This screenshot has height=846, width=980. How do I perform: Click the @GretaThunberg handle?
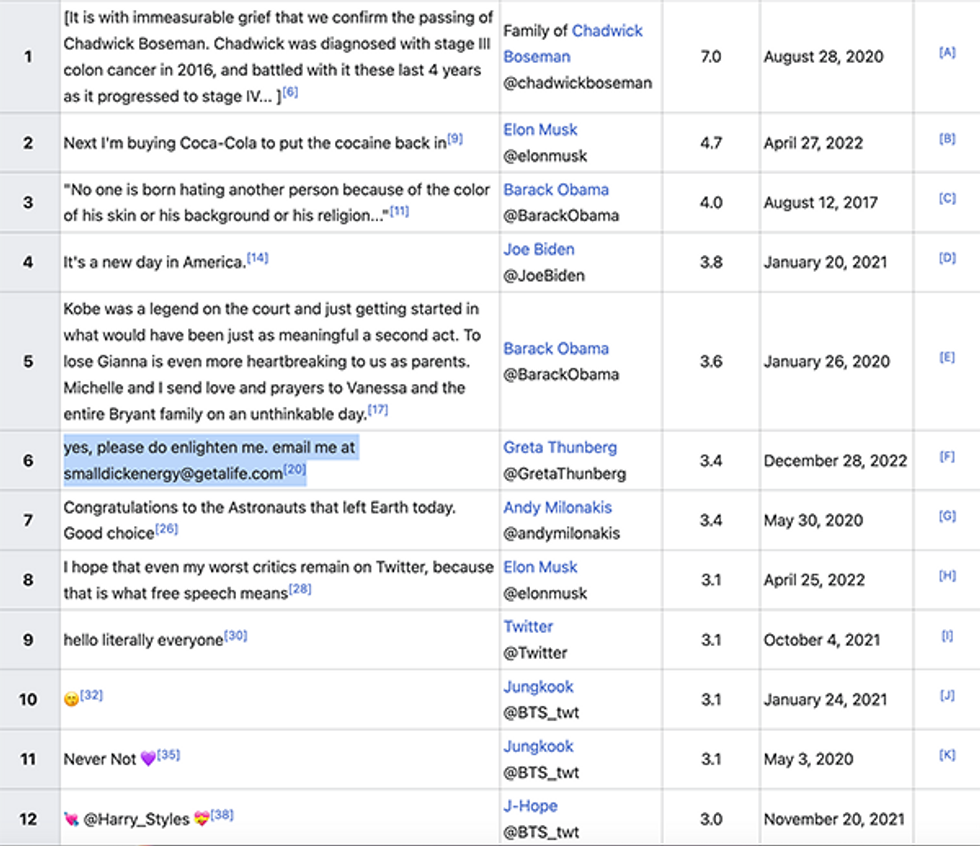pyautogui.click(x=564, y=474)
